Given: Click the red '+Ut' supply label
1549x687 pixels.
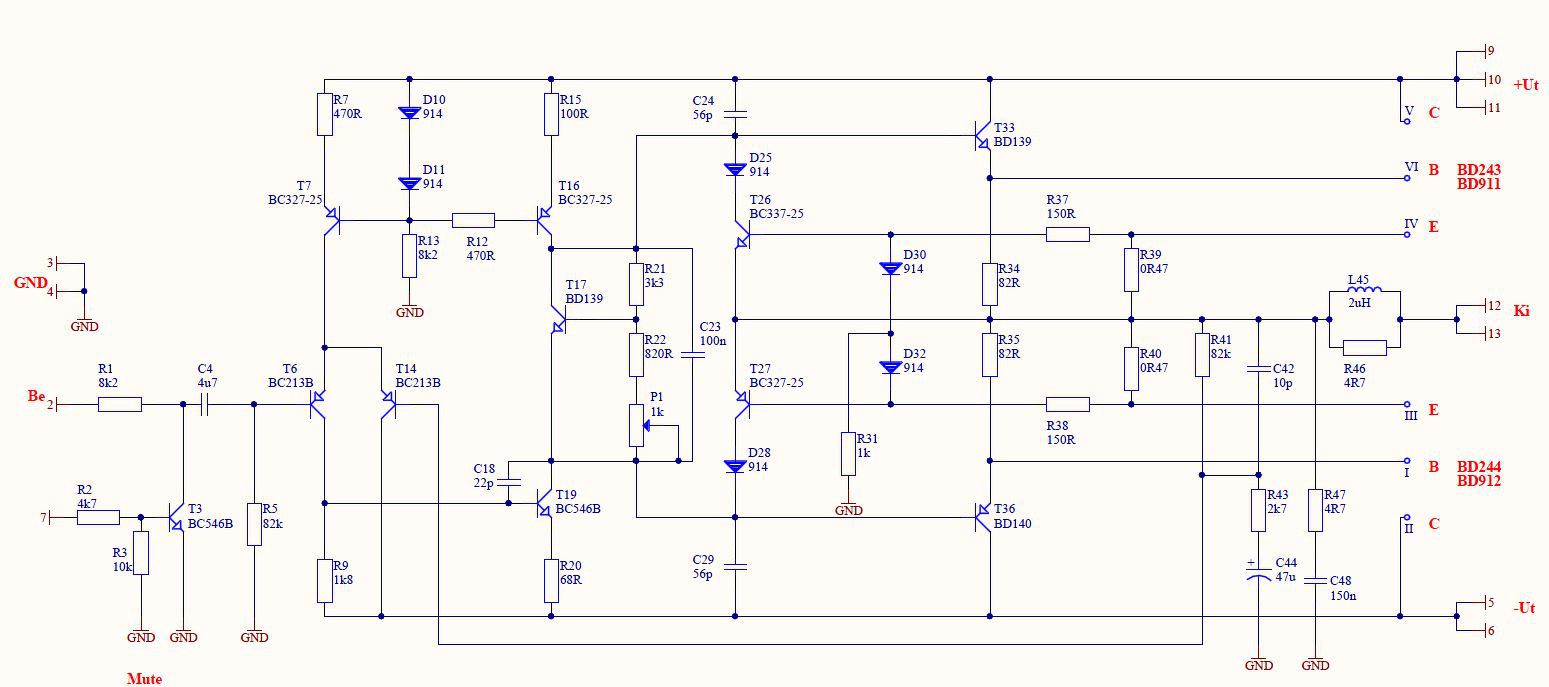Looking at the screenshot, I should pos(1526,85).
